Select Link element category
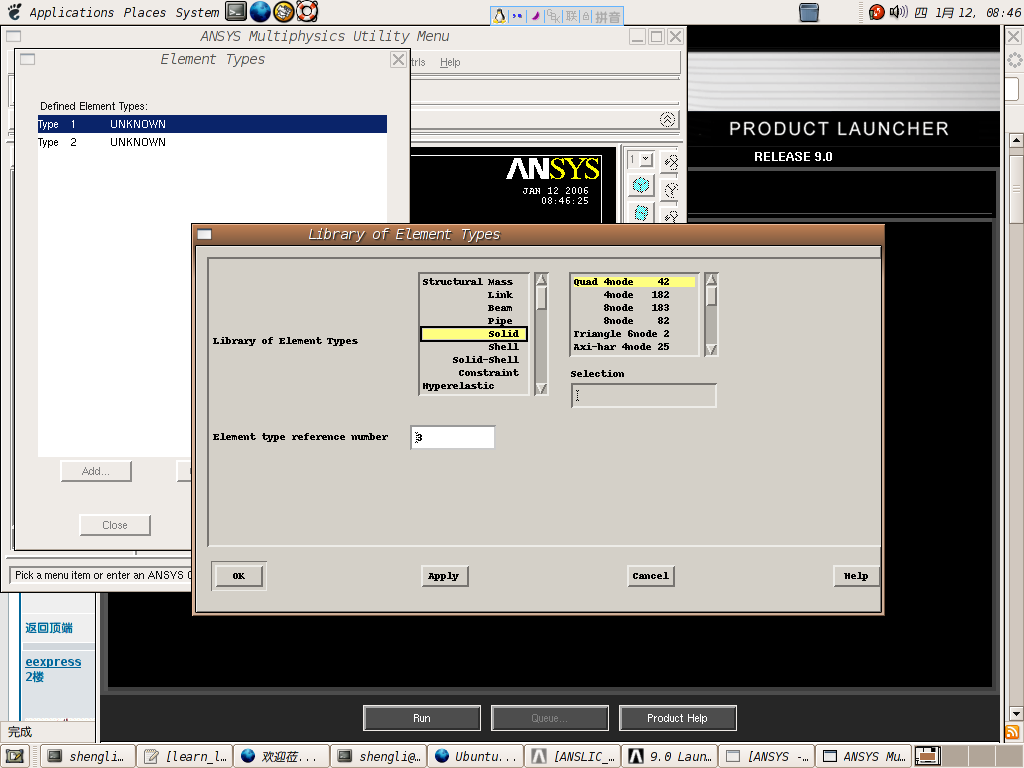The width and height of the screenshot is (1024, 768). [x=474, y=295]
